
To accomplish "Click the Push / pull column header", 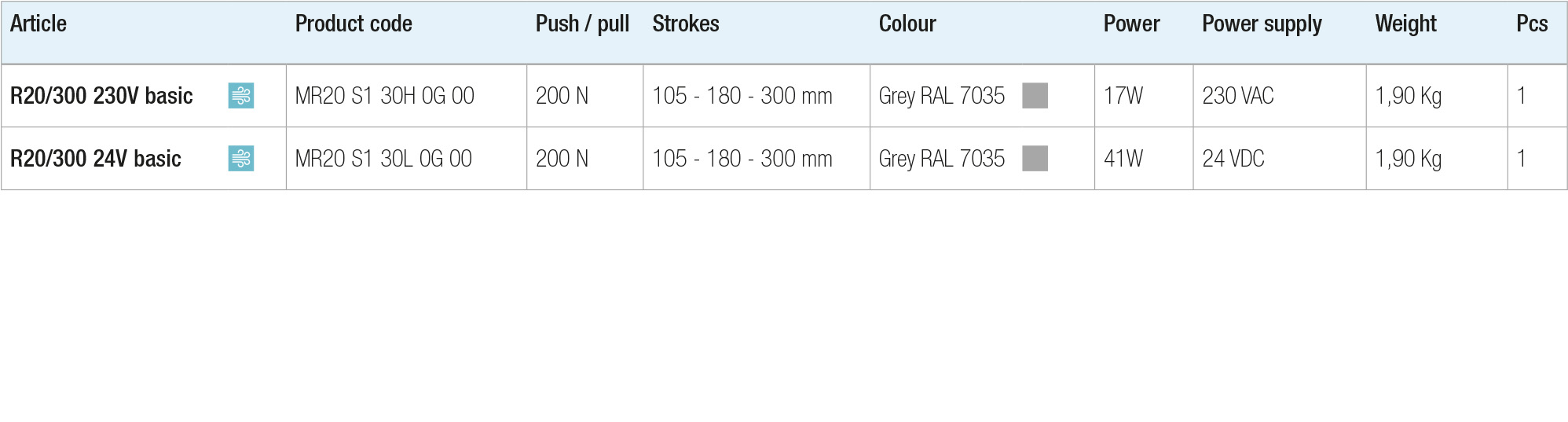I will pyautogui.click(x=582, y=24).
